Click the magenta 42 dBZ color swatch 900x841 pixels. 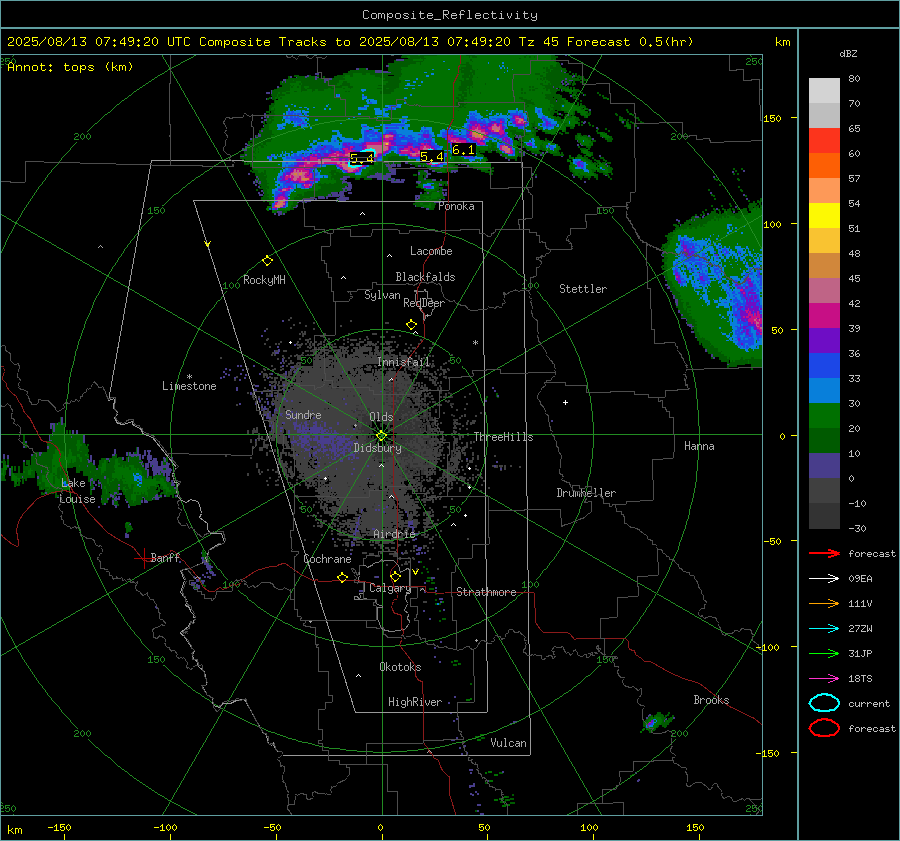click(824, 315)
